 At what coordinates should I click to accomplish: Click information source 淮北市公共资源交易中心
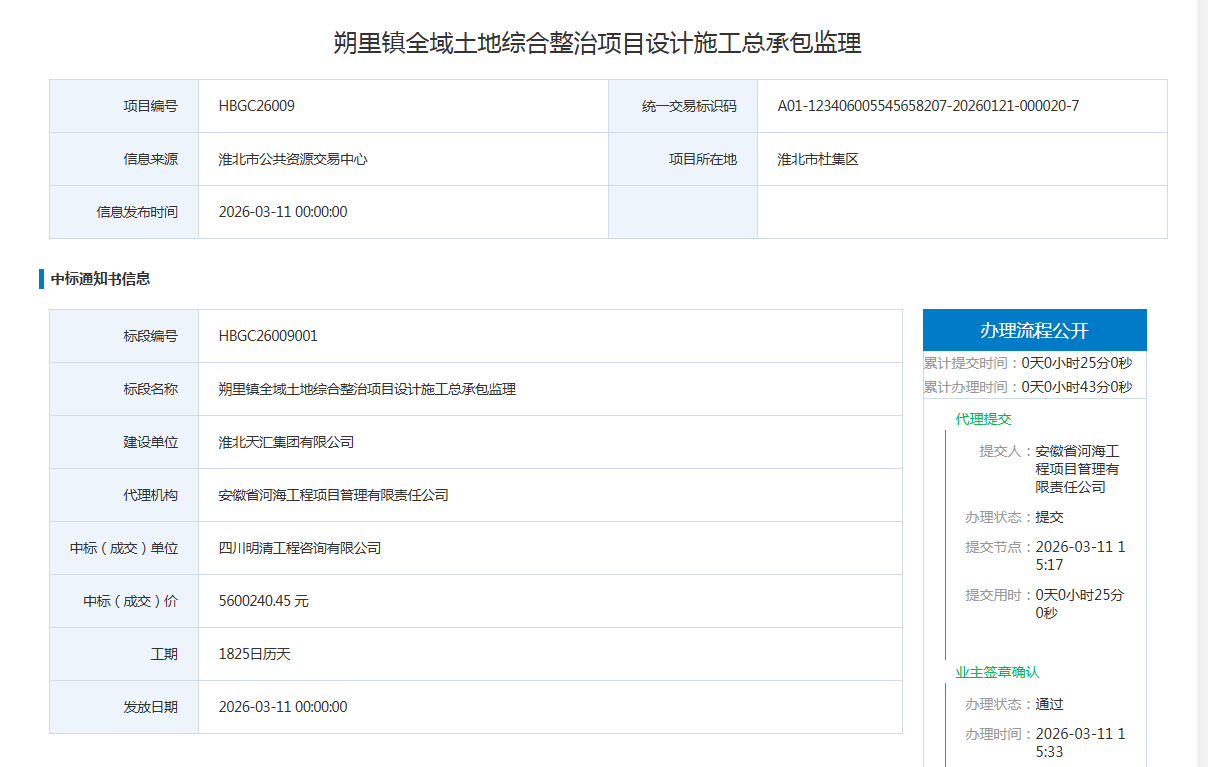pos(292,159)
